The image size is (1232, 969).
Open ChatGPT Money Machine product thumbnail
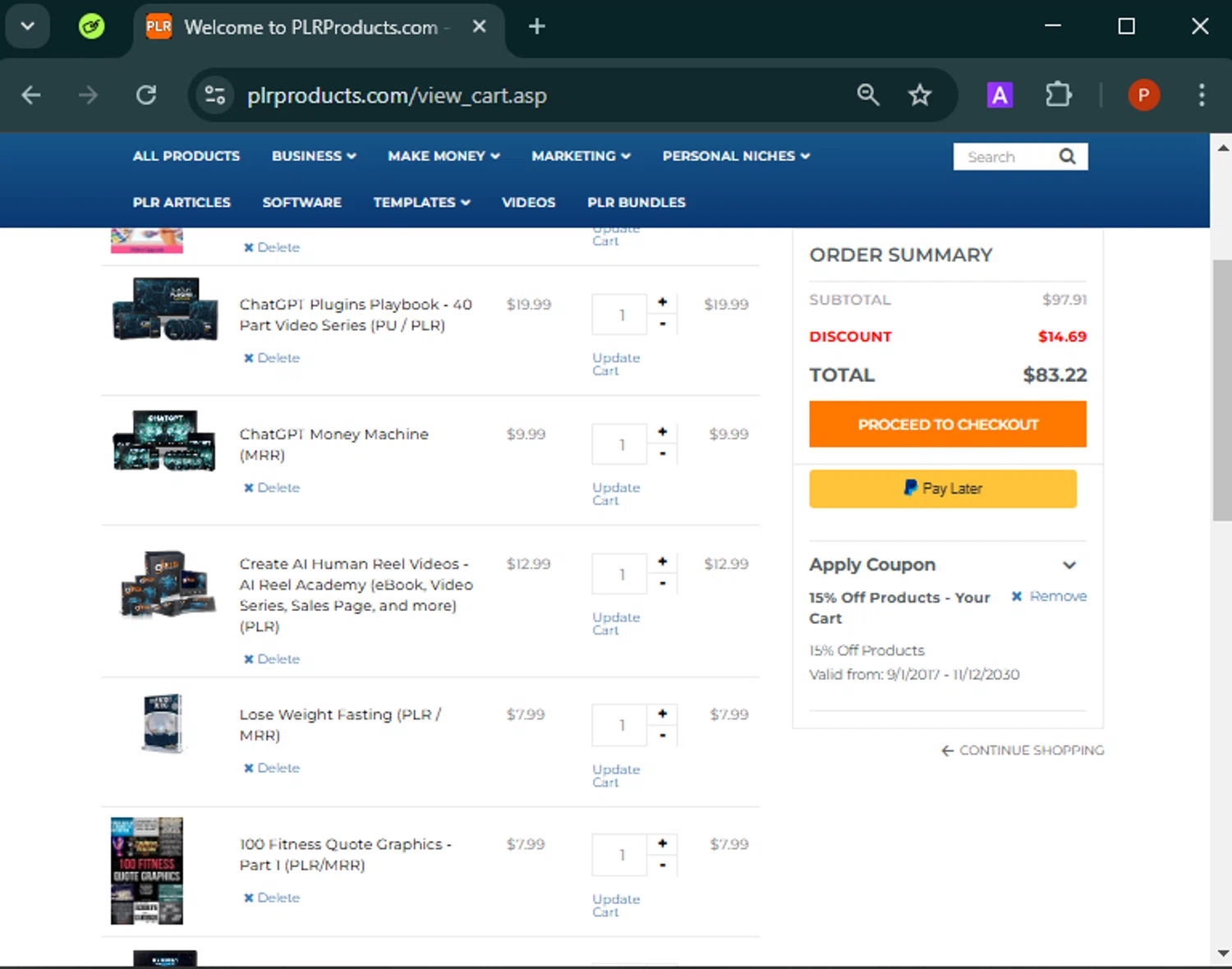tap(164, 440)
